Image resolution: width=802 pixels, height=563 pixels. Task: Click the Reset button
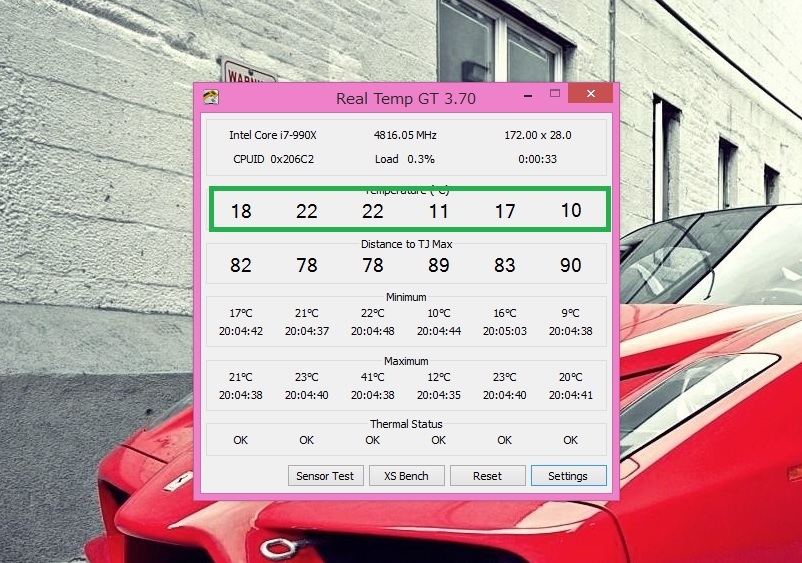[x=487, y=476]
